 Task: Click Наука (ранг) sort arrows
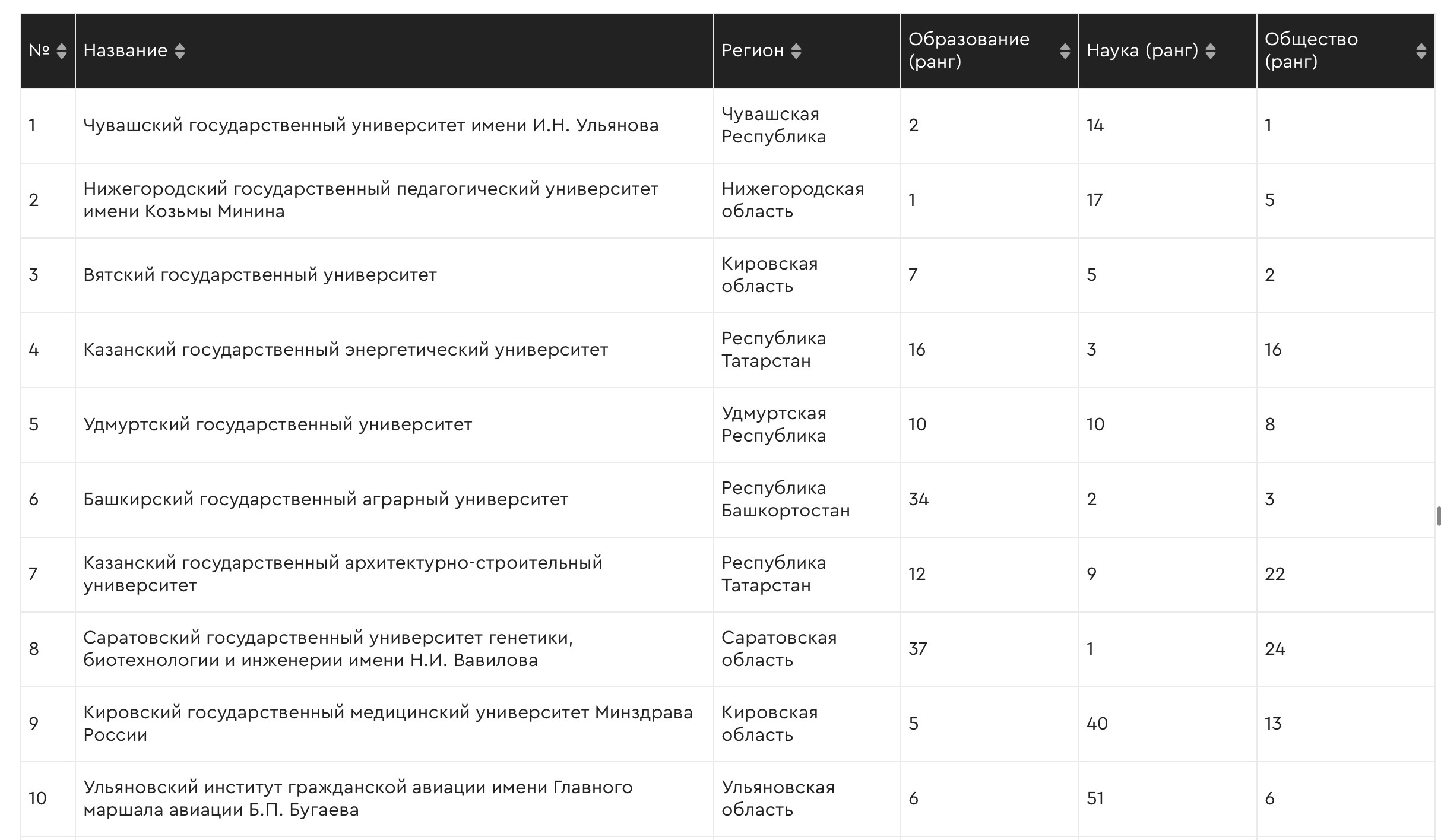[x=1211, y=51]
